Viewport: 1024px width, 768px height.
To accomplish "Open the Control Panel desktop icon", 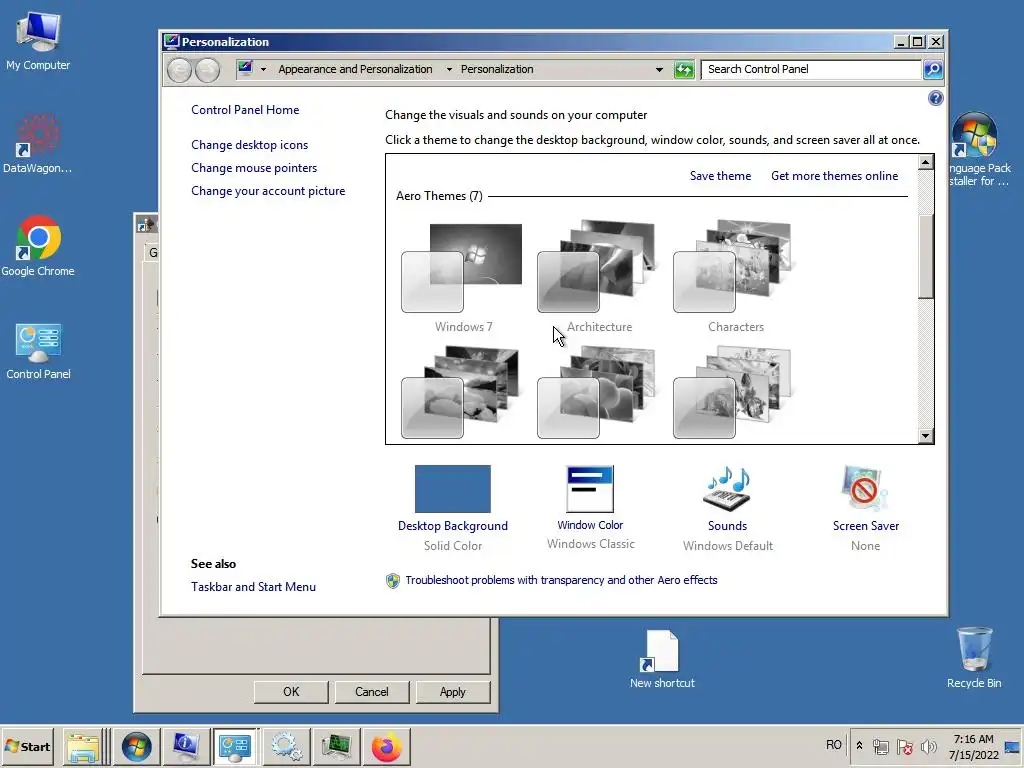I will [x=38, y=351].
